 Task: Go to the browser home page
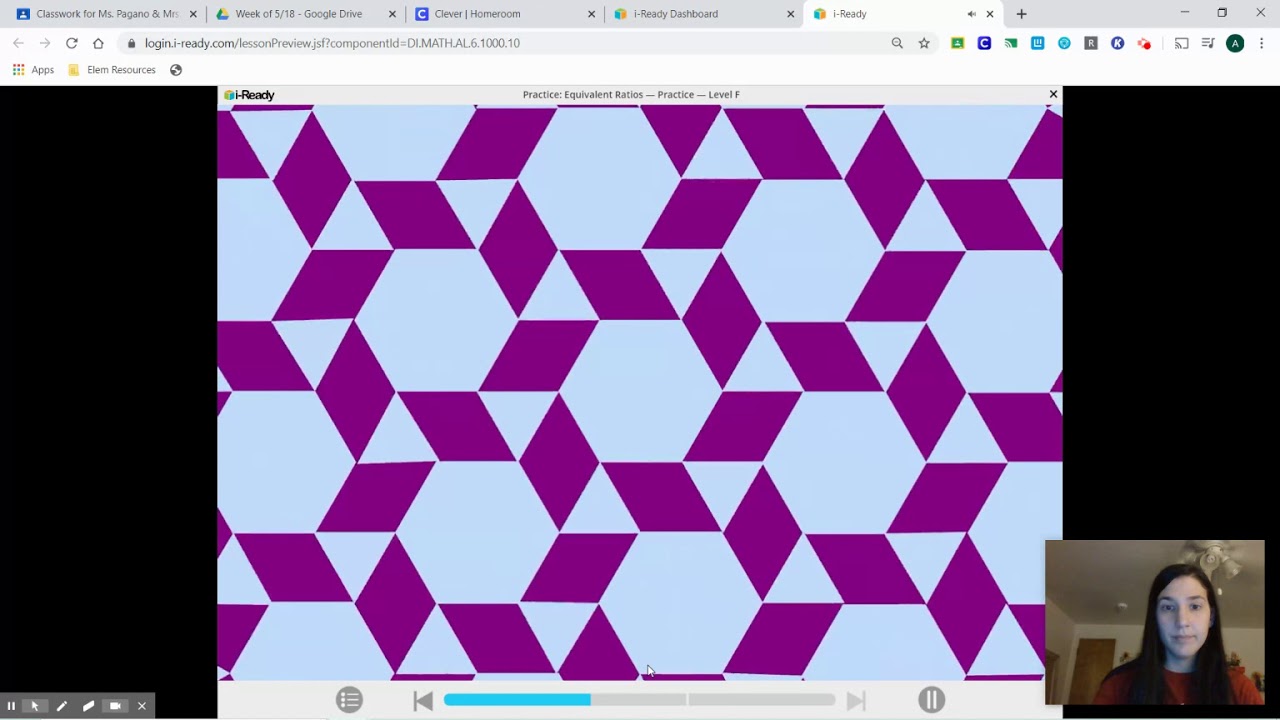point(98,43)
